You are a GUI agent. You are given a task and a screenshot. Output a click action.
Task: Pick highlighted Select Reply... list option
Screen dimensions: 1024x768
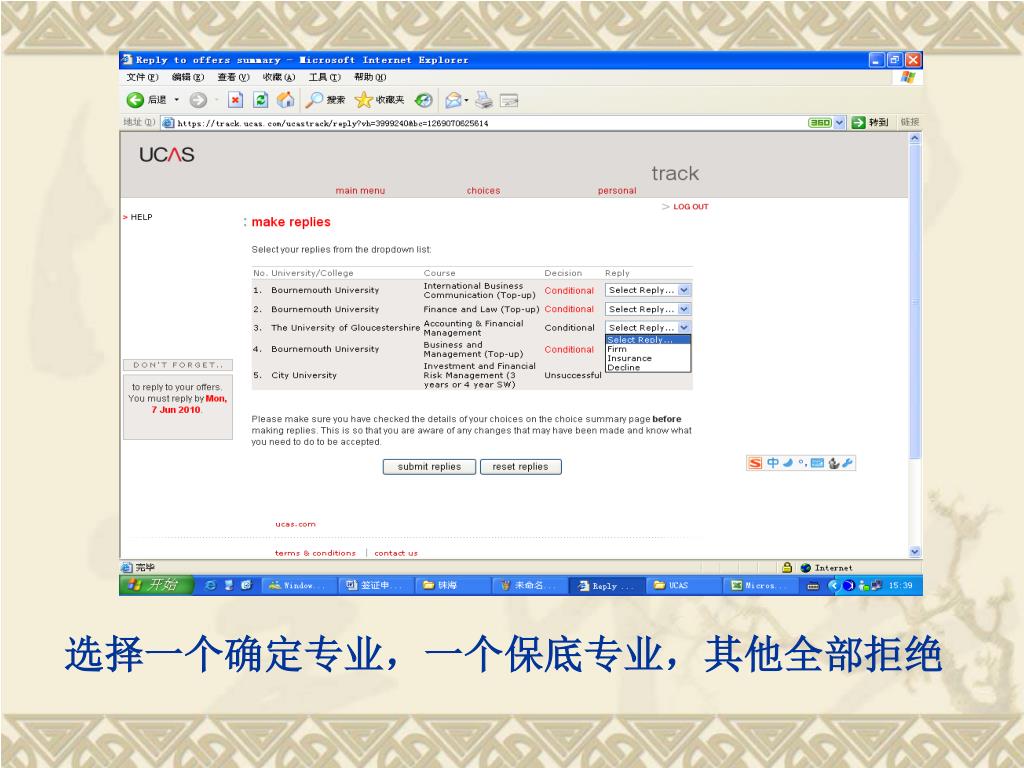click(x=648, y=340)
